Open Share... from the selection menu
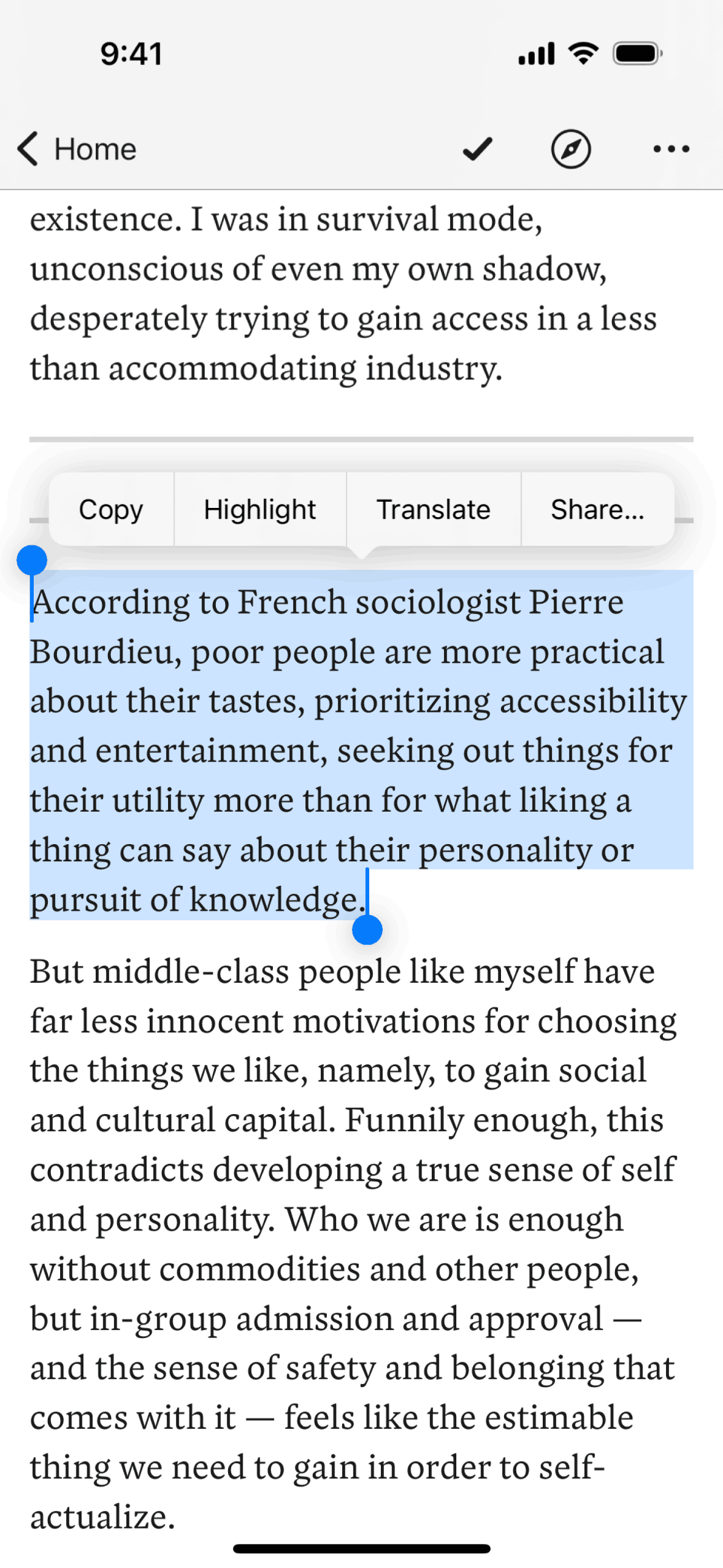The image size is (723, 1568). pos(598,509)
